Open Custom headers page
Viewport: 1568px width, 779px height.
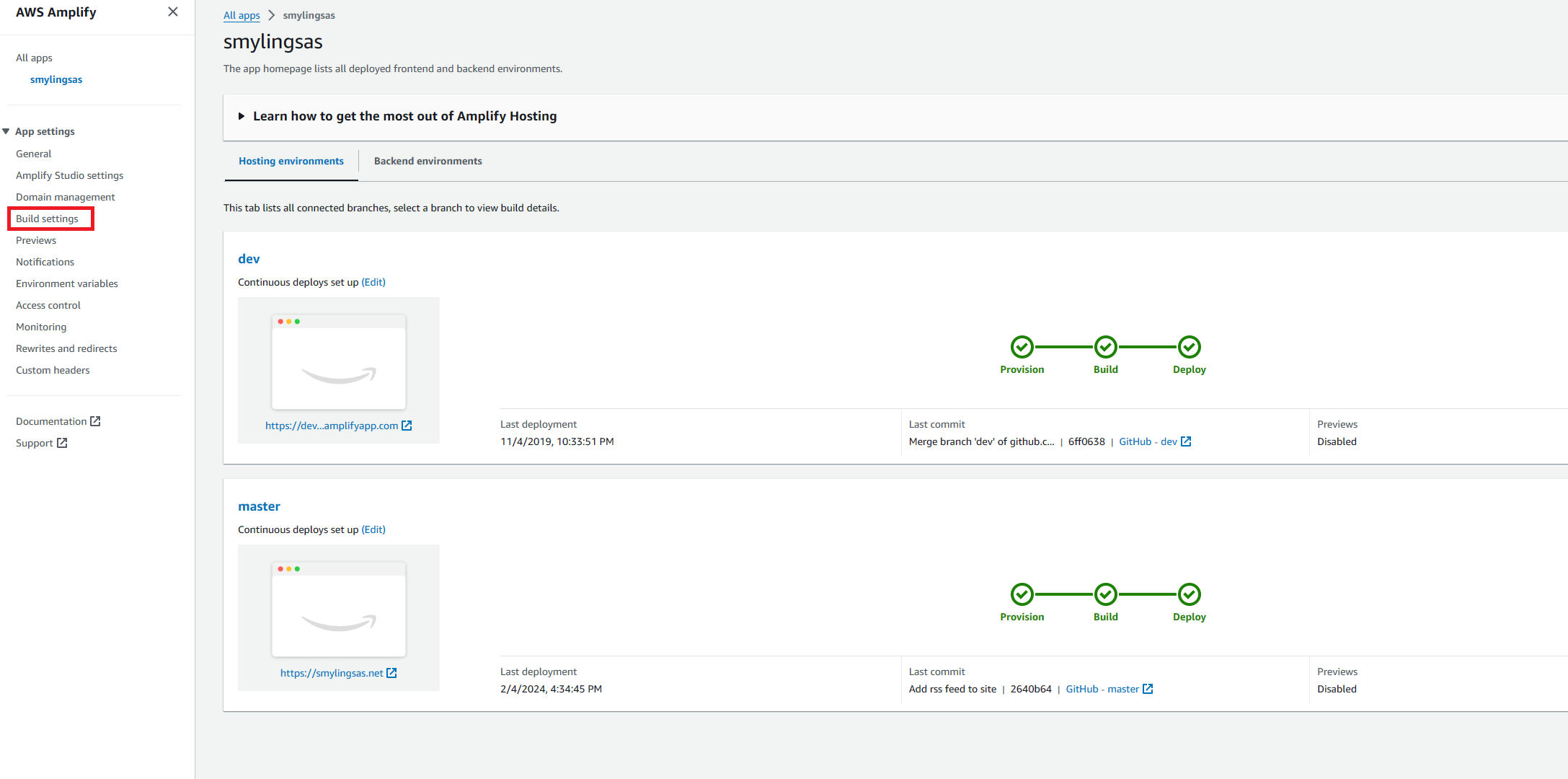click(53, 370)
